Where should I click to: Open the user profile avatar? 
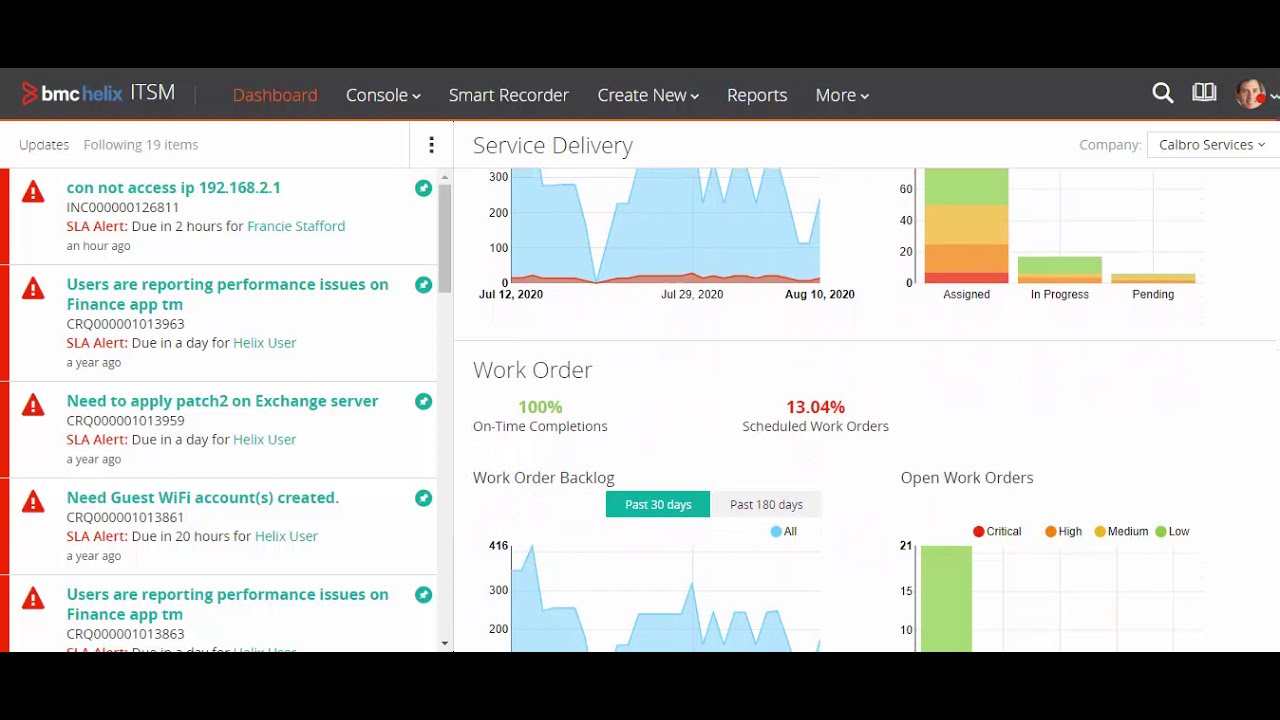[1250, 94]
